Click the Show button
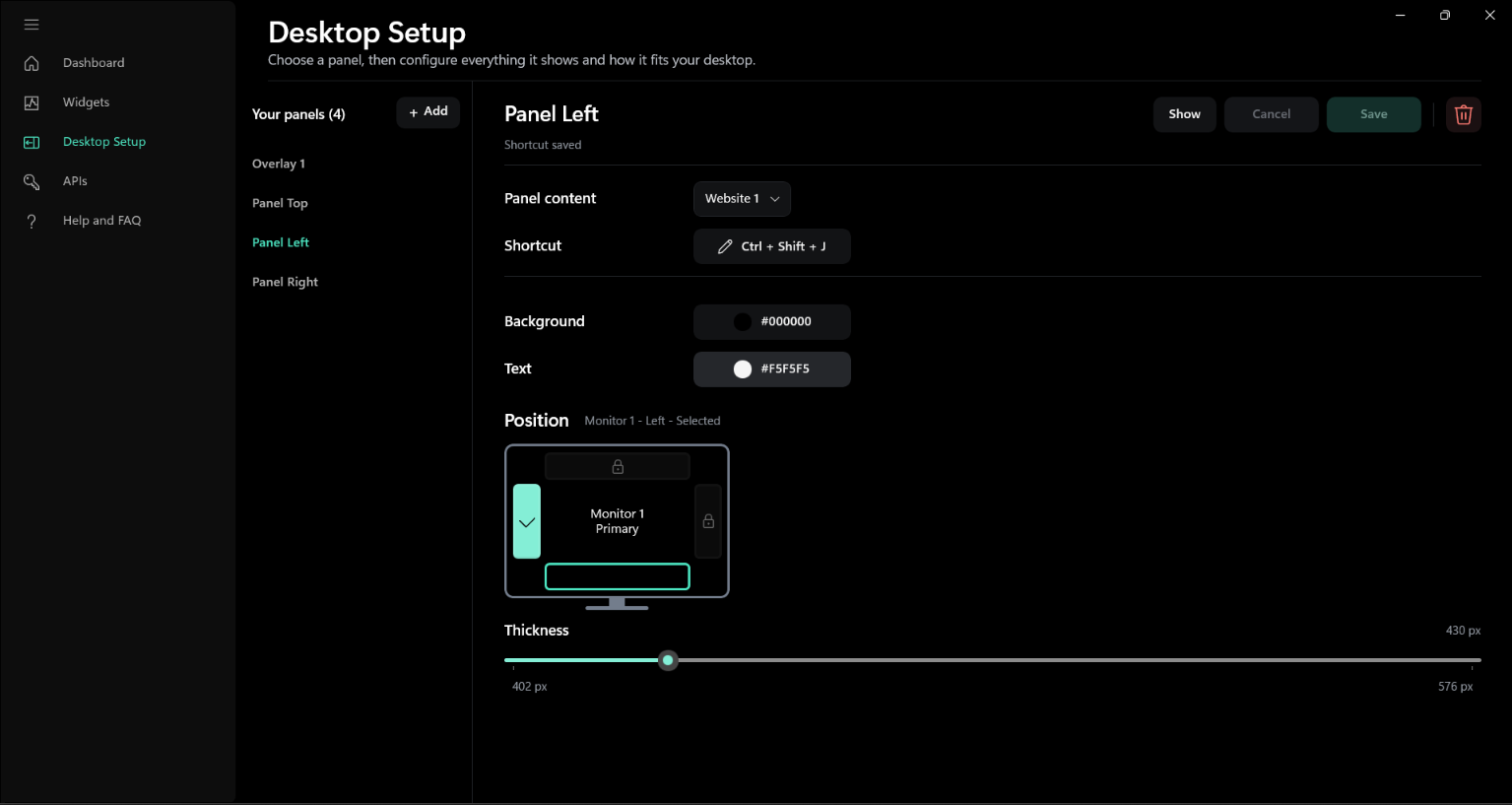 click(1185, 114)
